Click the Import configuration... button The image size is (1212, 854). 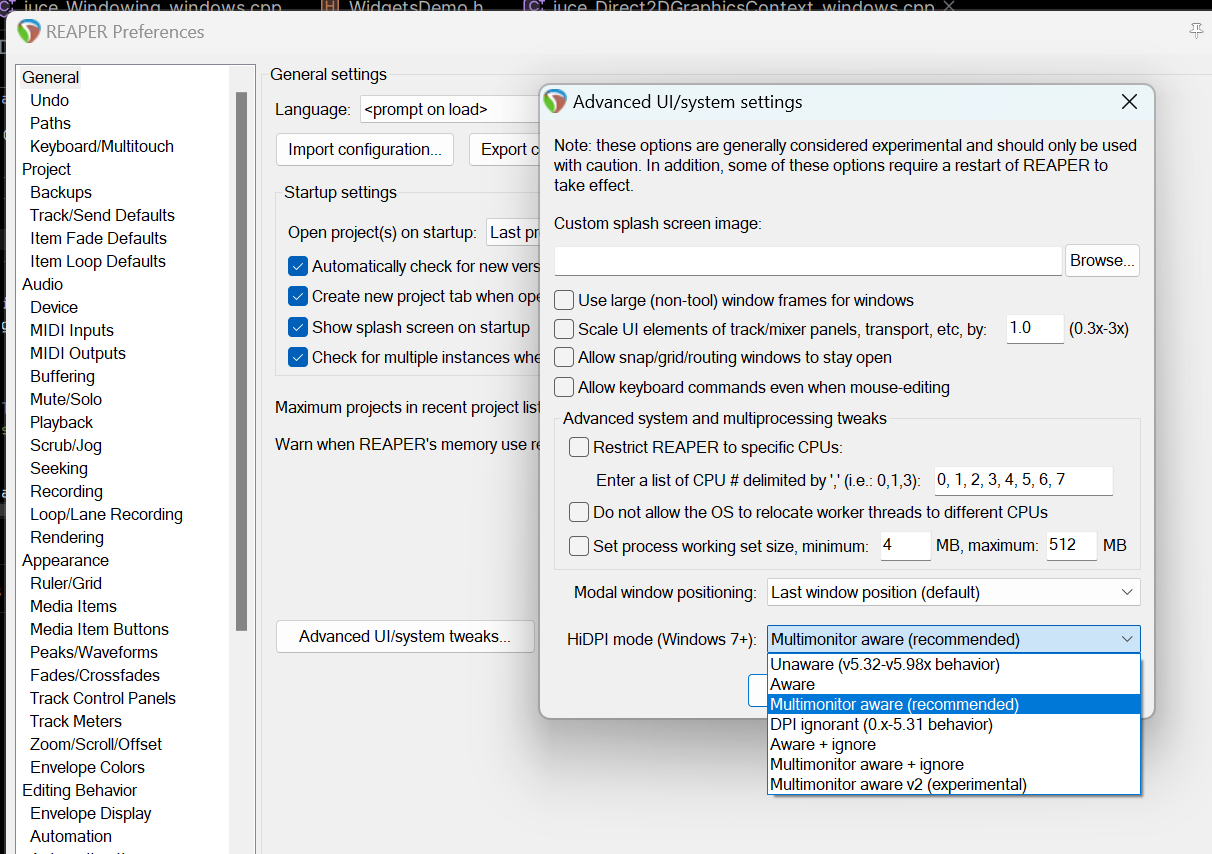tap(365, 149)
